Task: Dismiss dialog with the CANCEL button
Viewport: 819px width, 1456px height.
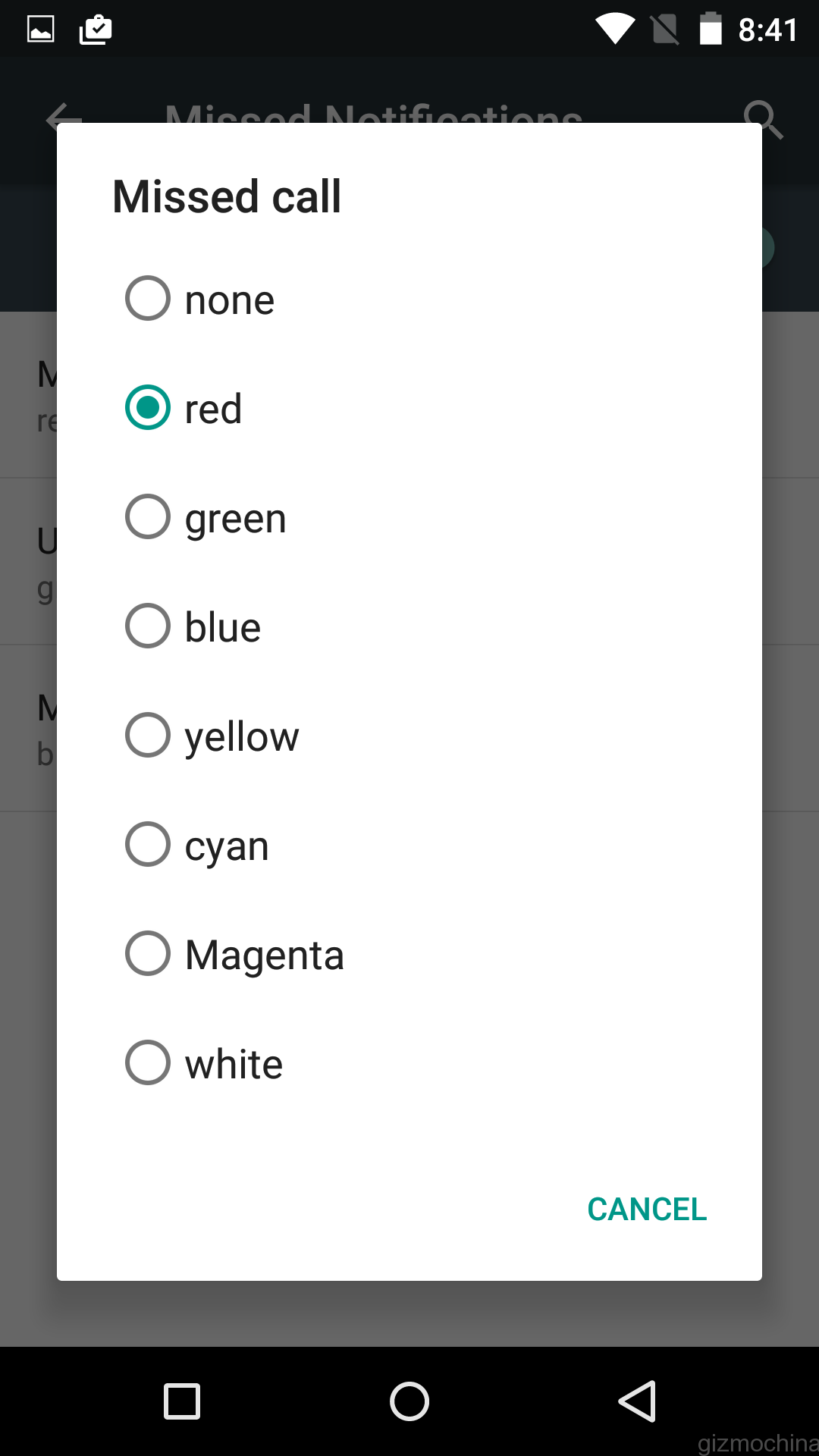Action: [x=647, y=1210]
